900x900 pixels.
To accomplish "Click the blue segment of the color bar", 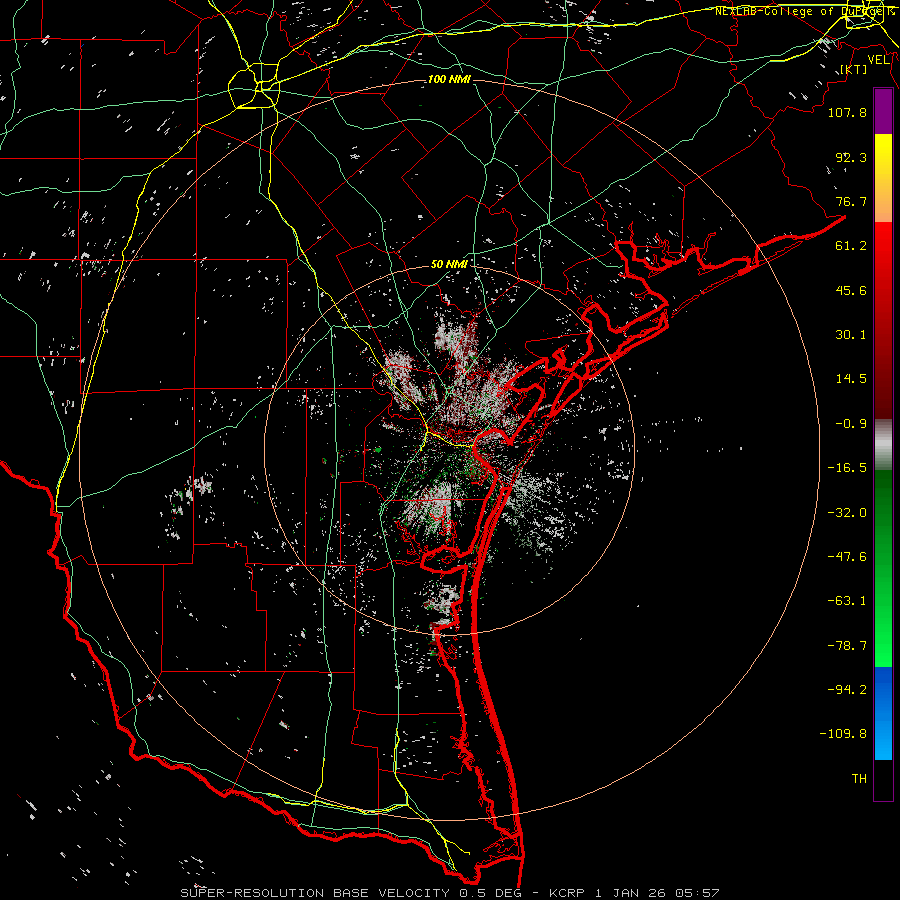I will click(x=883, y=713).
